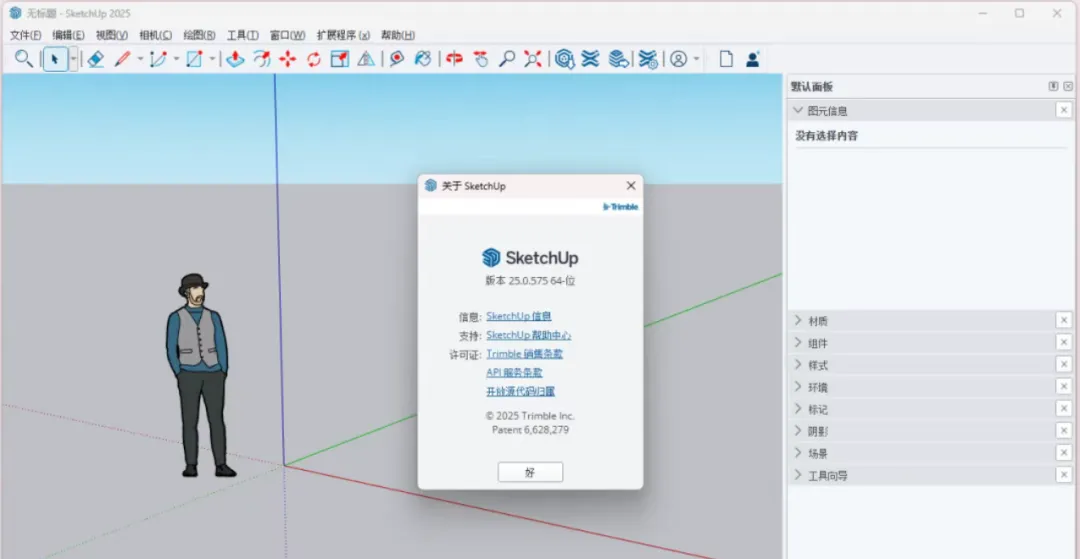Image resolution: width=1080 pixels, height=559 pixels.
Task: Open the 相机(C) menu
Action: pos(156,35)
